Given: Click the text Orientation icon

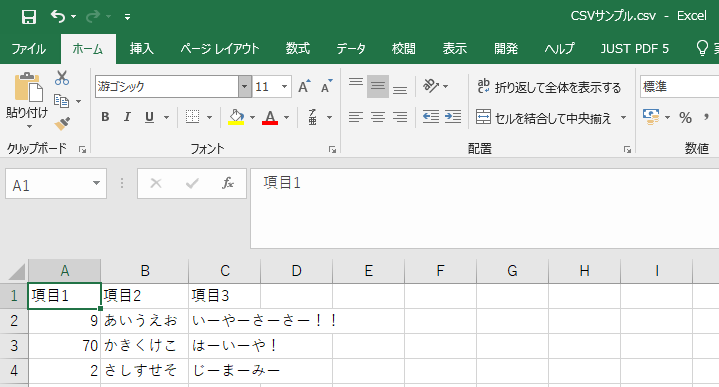Looking at the screenshot, I should 431,86.
